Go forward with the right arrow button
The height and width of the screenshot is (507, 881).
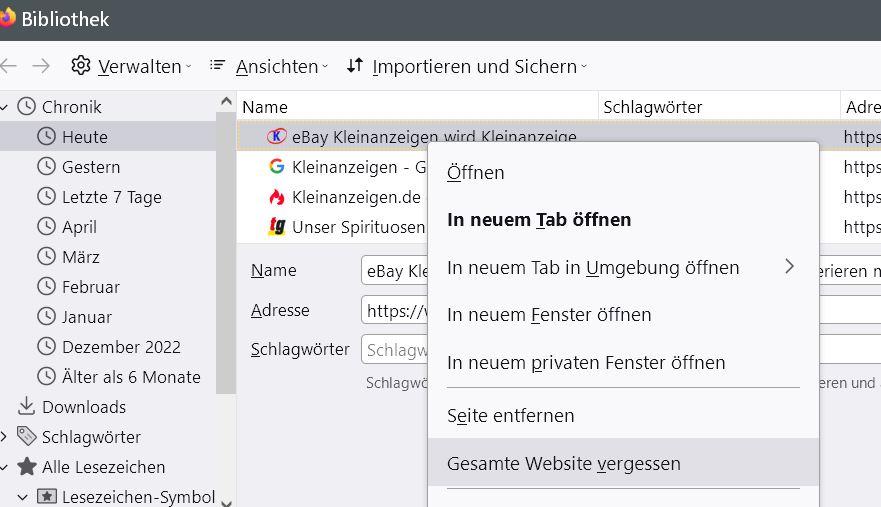click(x=41, y=66)
